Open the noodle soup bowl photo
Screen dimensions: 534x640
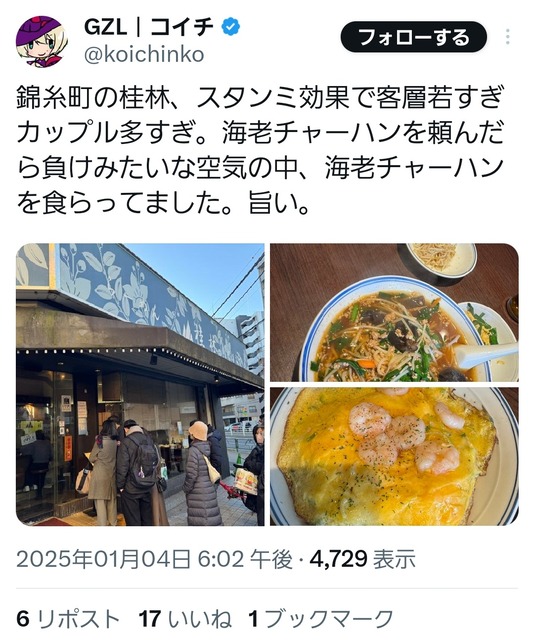coord(394,312)
